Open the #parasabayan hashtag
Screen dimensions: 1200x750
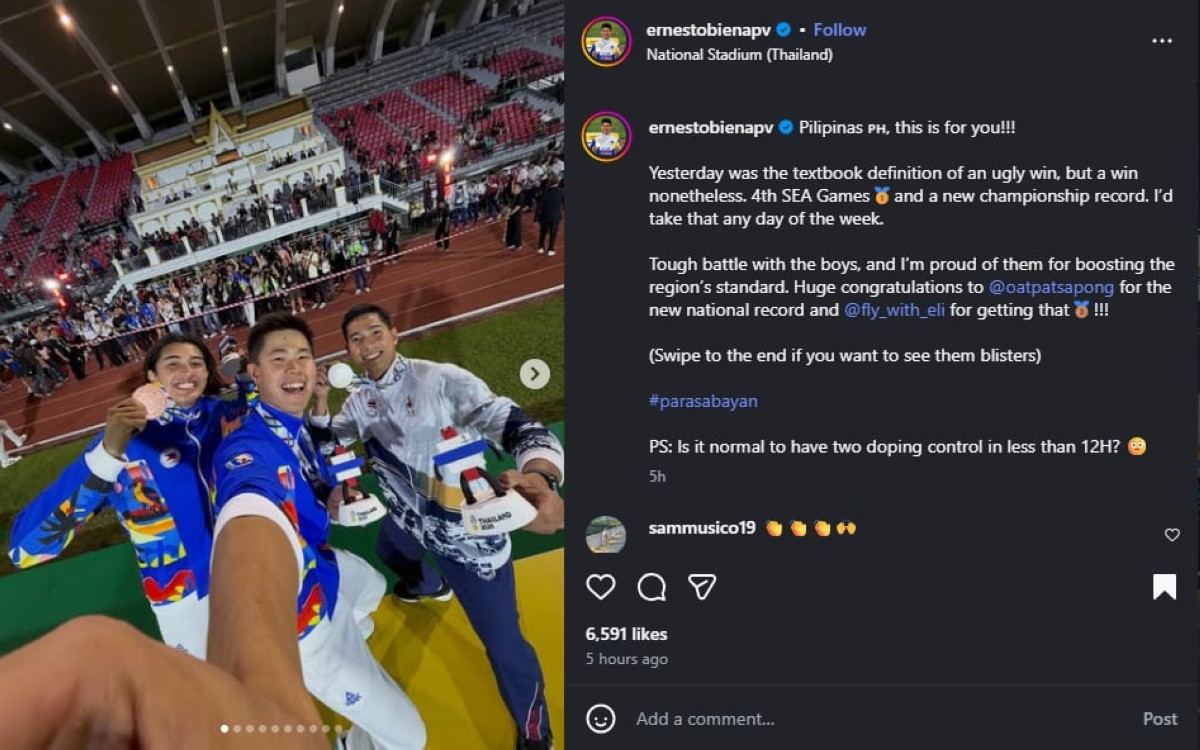click(x=703, y=401)
